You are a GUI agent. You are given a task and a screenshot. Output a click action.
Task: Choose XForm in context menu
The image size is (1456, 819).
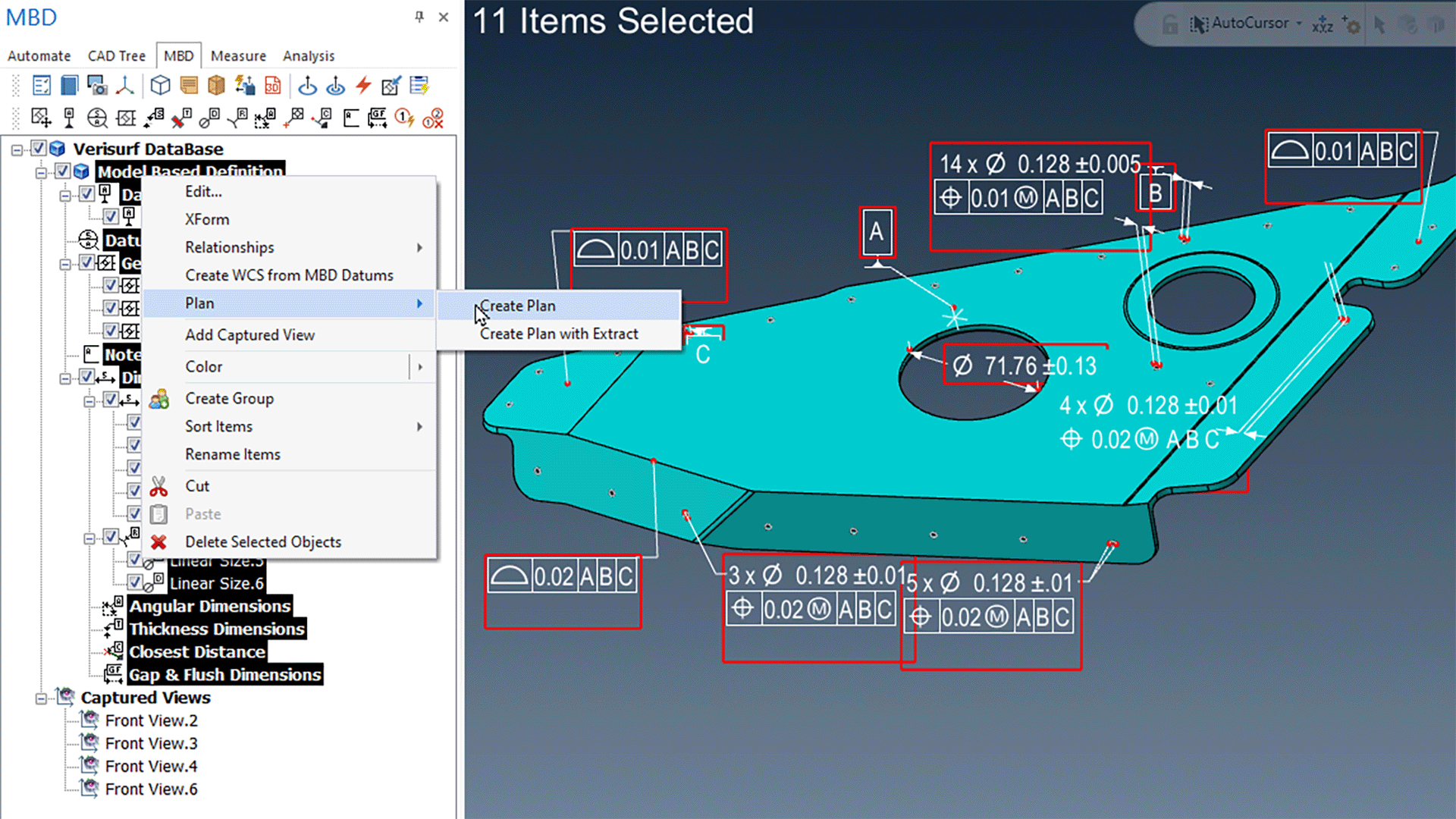(x=289, y=219)
